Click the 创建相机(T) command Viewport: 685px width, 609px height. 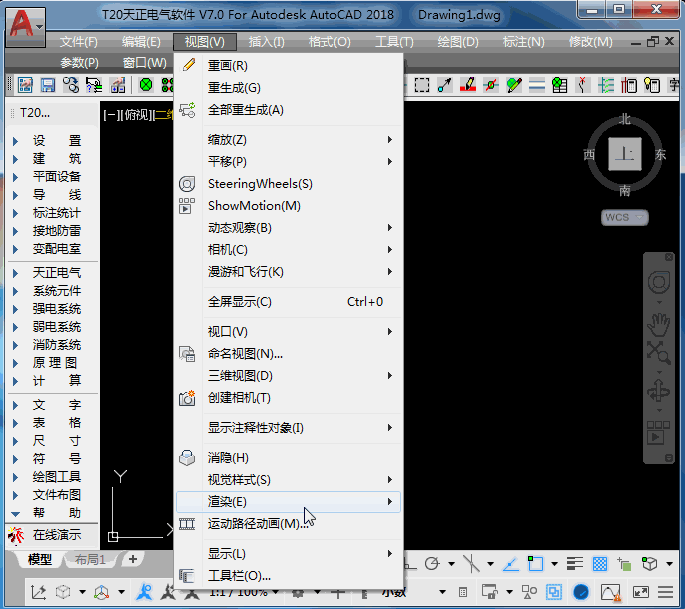click(288, 398)
